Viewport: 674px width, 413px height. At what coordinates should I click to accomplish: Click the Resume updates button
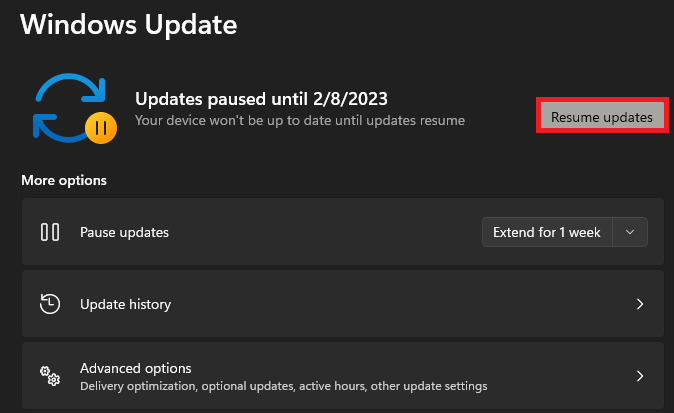[601, 117]
